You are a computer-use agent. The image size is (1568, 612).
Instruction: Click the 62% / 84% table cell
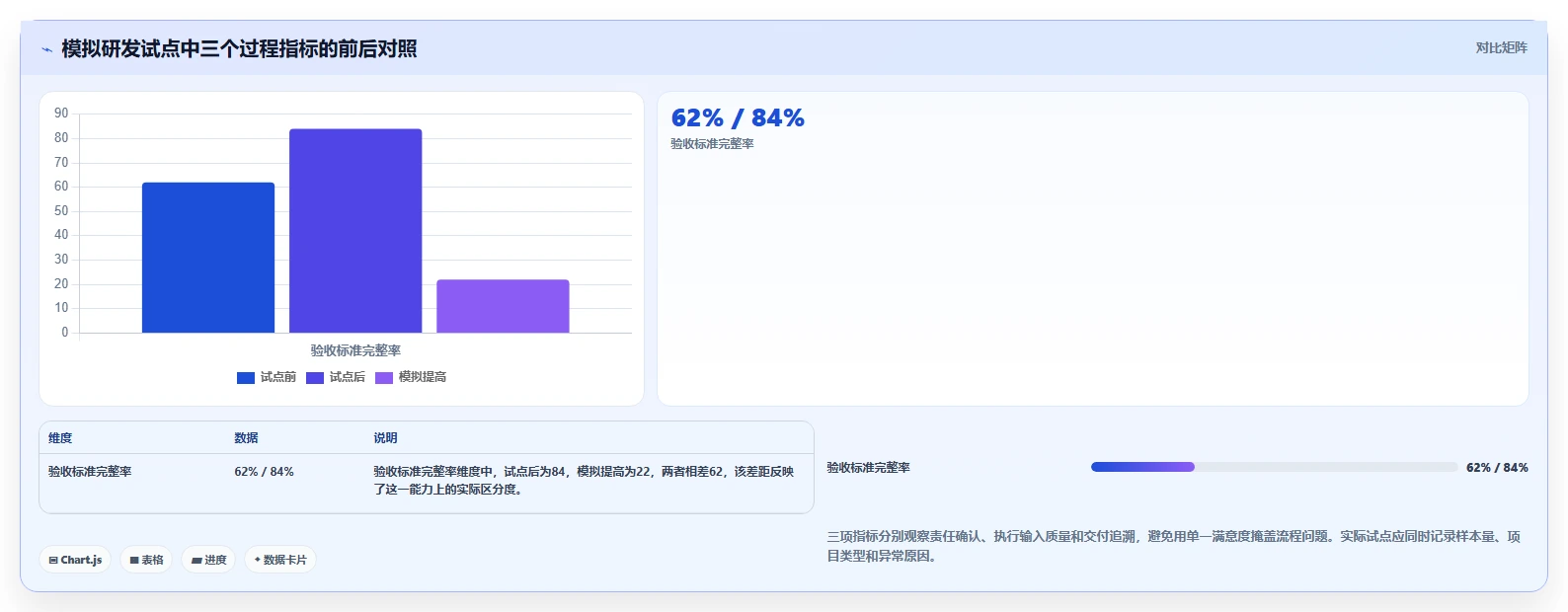(264, 472)
